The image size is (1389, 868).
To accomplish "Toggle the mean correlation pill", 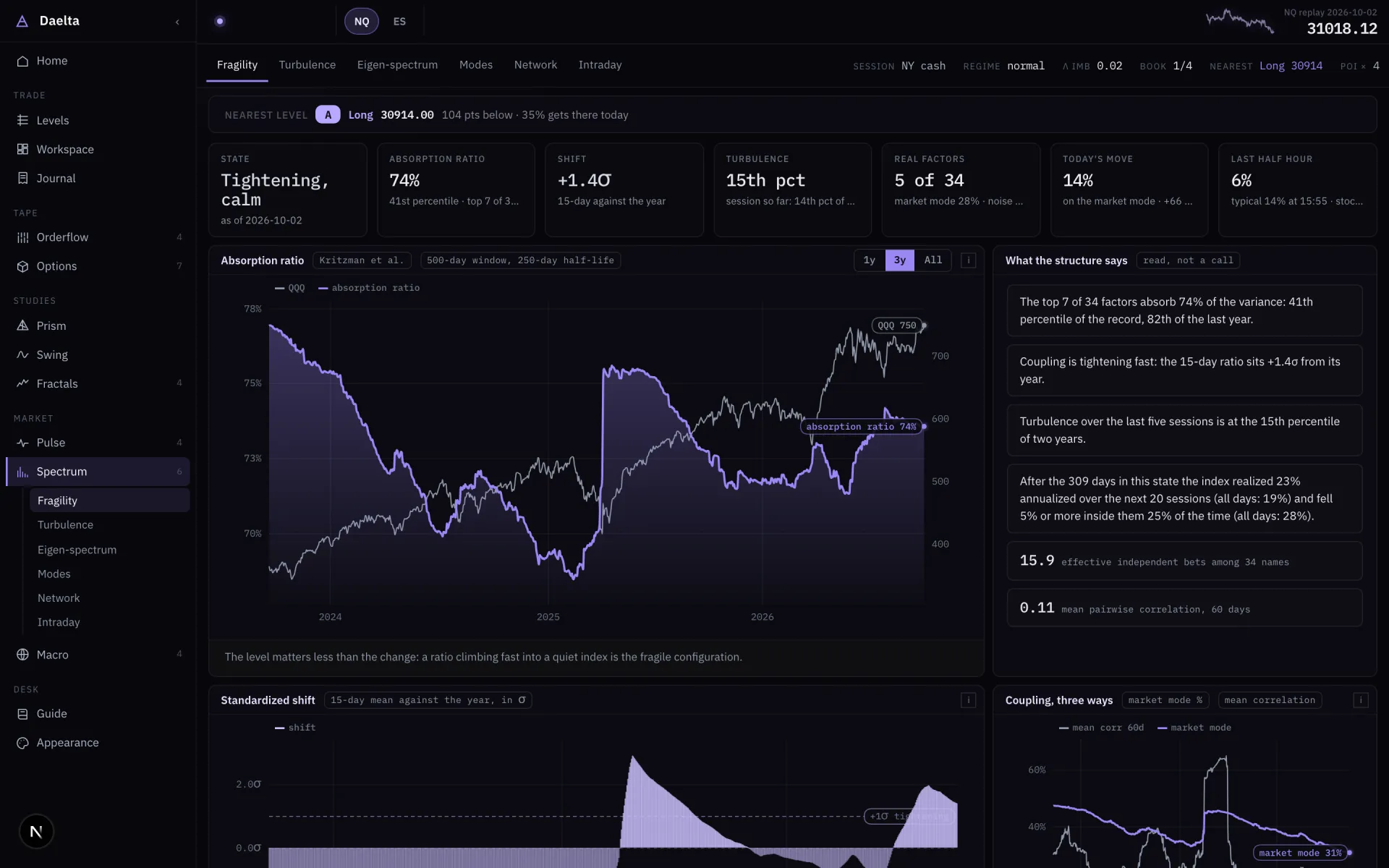I will pyautogui.click(x=1270, y=700).
